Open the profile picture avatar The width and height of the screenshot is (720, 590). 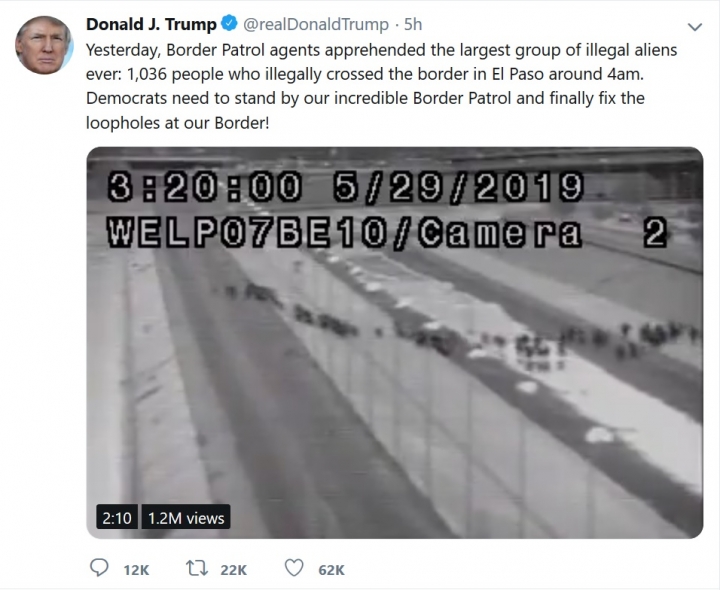(x=44, y=45)
